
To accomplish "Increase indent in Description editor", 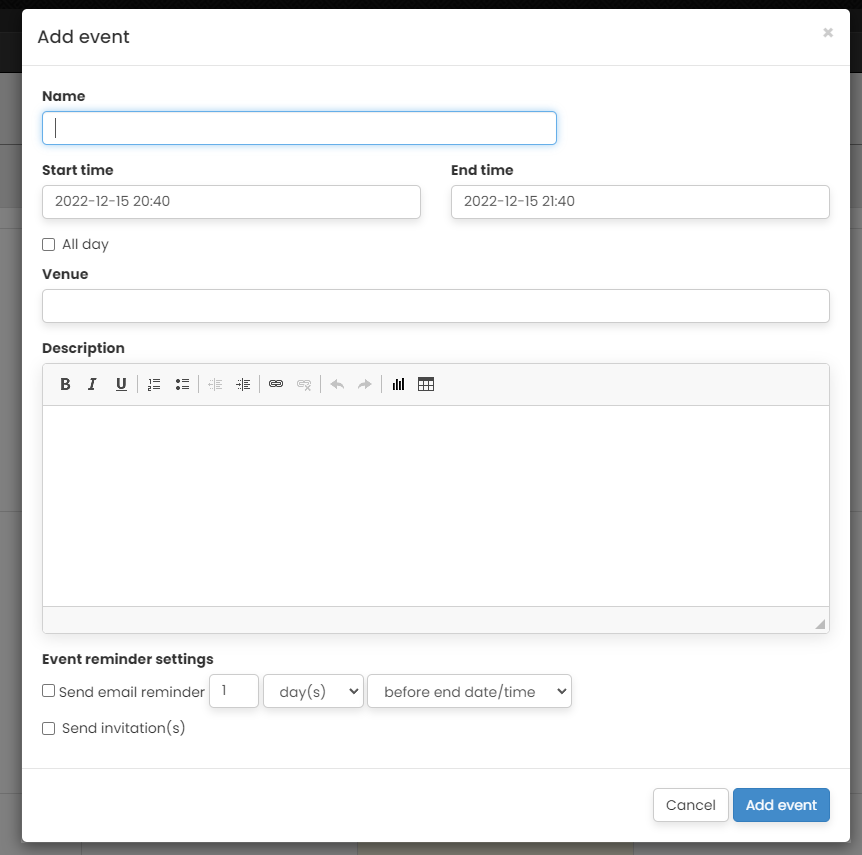I will (243, 384).
